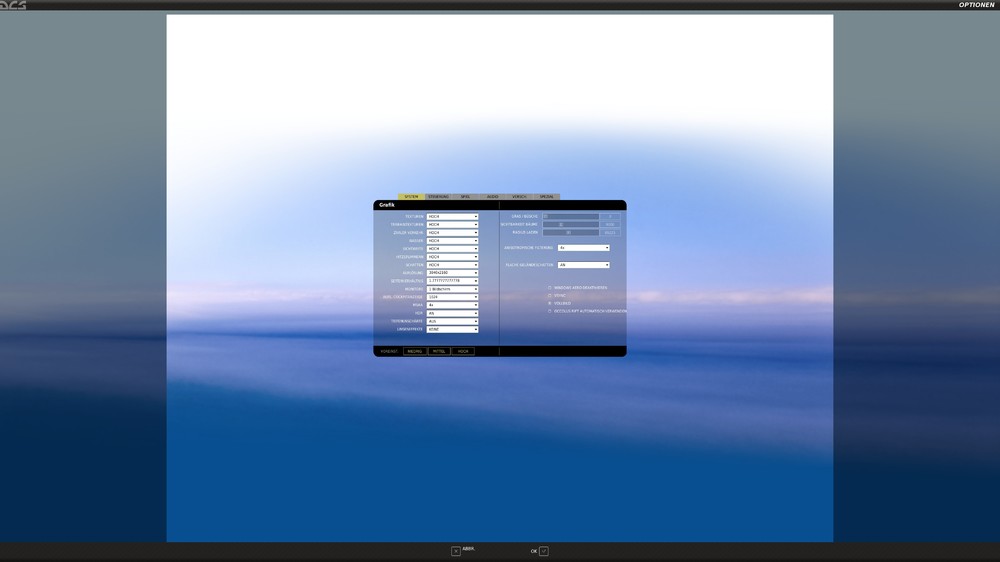Click the Radius Laden value field
This screenshot has width=1000, height=562.
[x=610, y=233]
